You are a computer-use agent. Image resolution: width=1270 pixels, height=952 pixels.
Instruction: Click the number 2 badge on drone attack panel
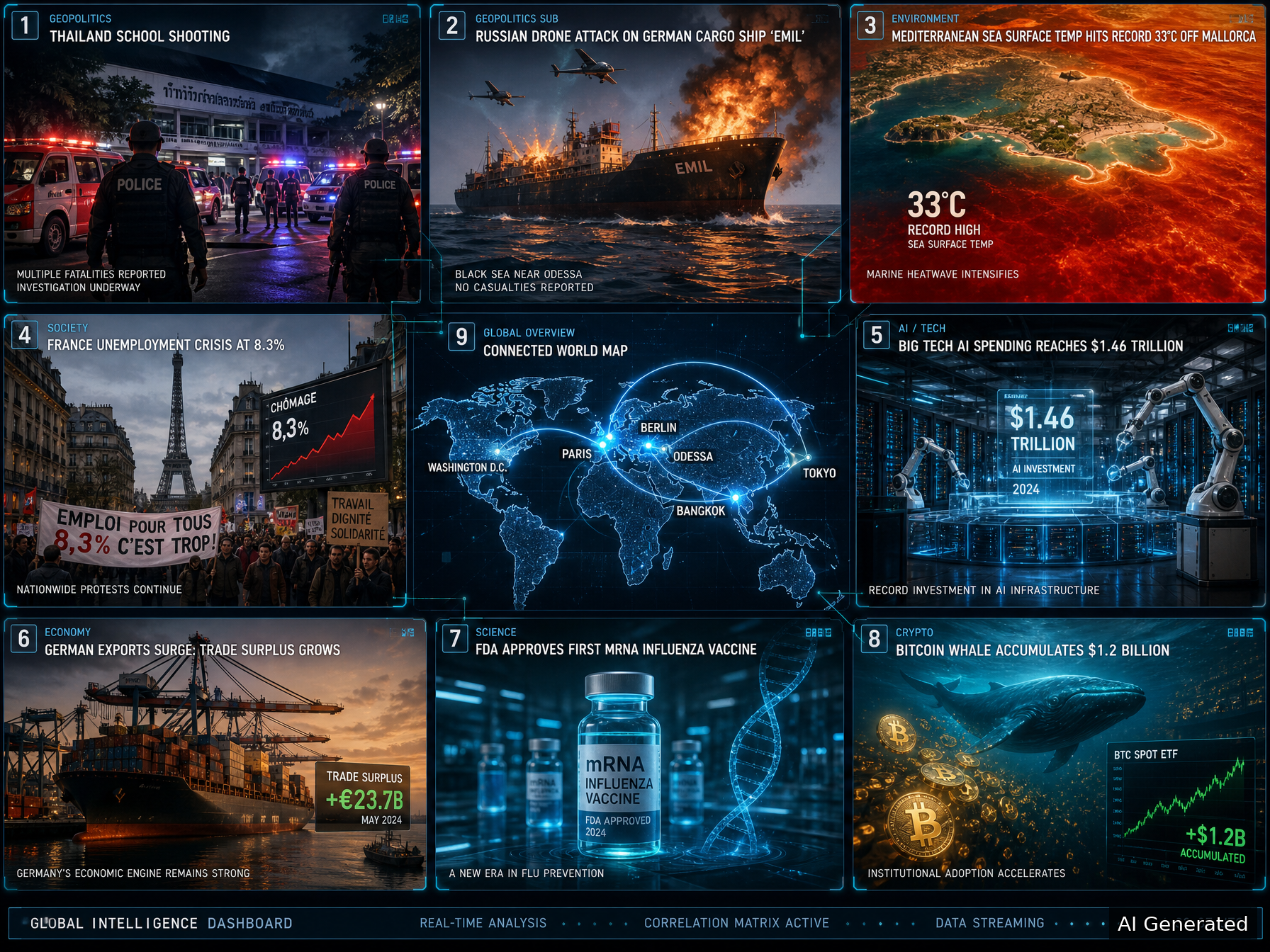[x=452, y=25]
